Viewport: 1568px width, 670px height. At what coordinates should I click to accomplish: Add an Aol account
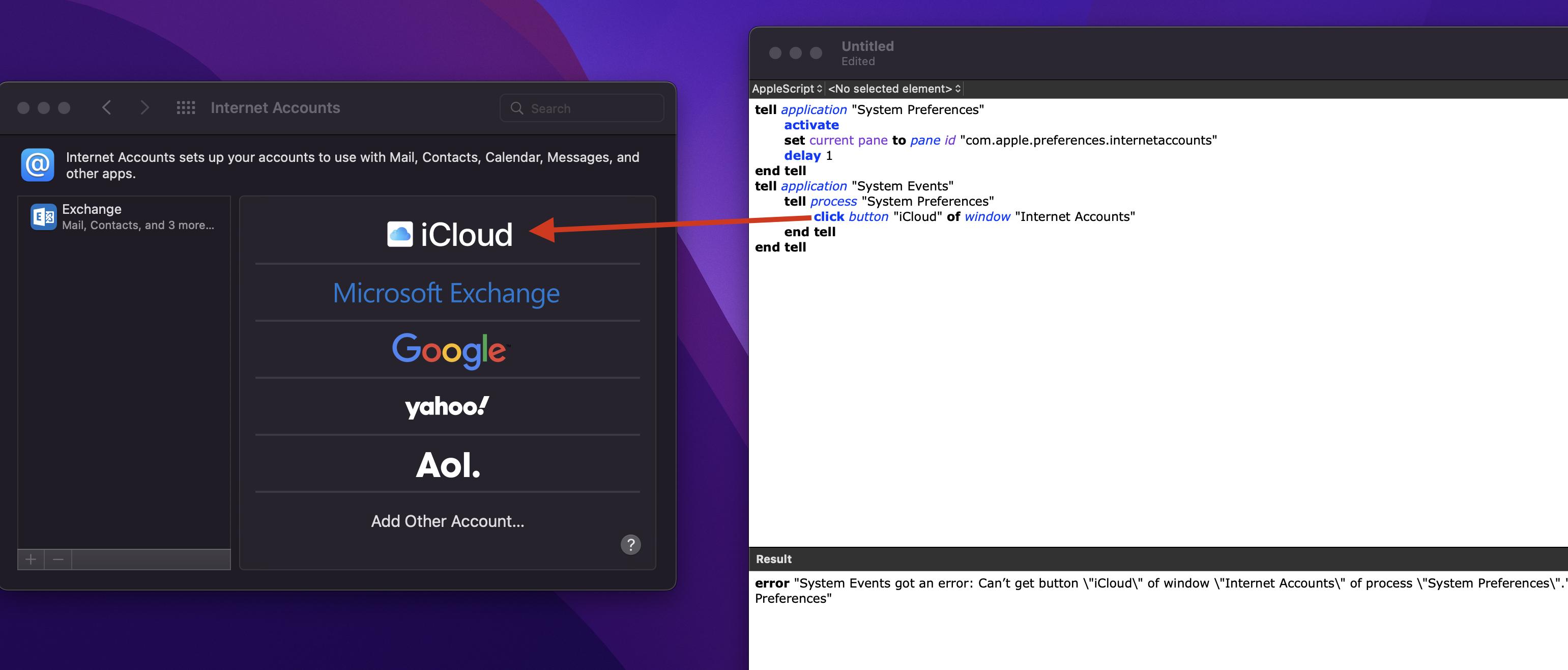(448, 465)
